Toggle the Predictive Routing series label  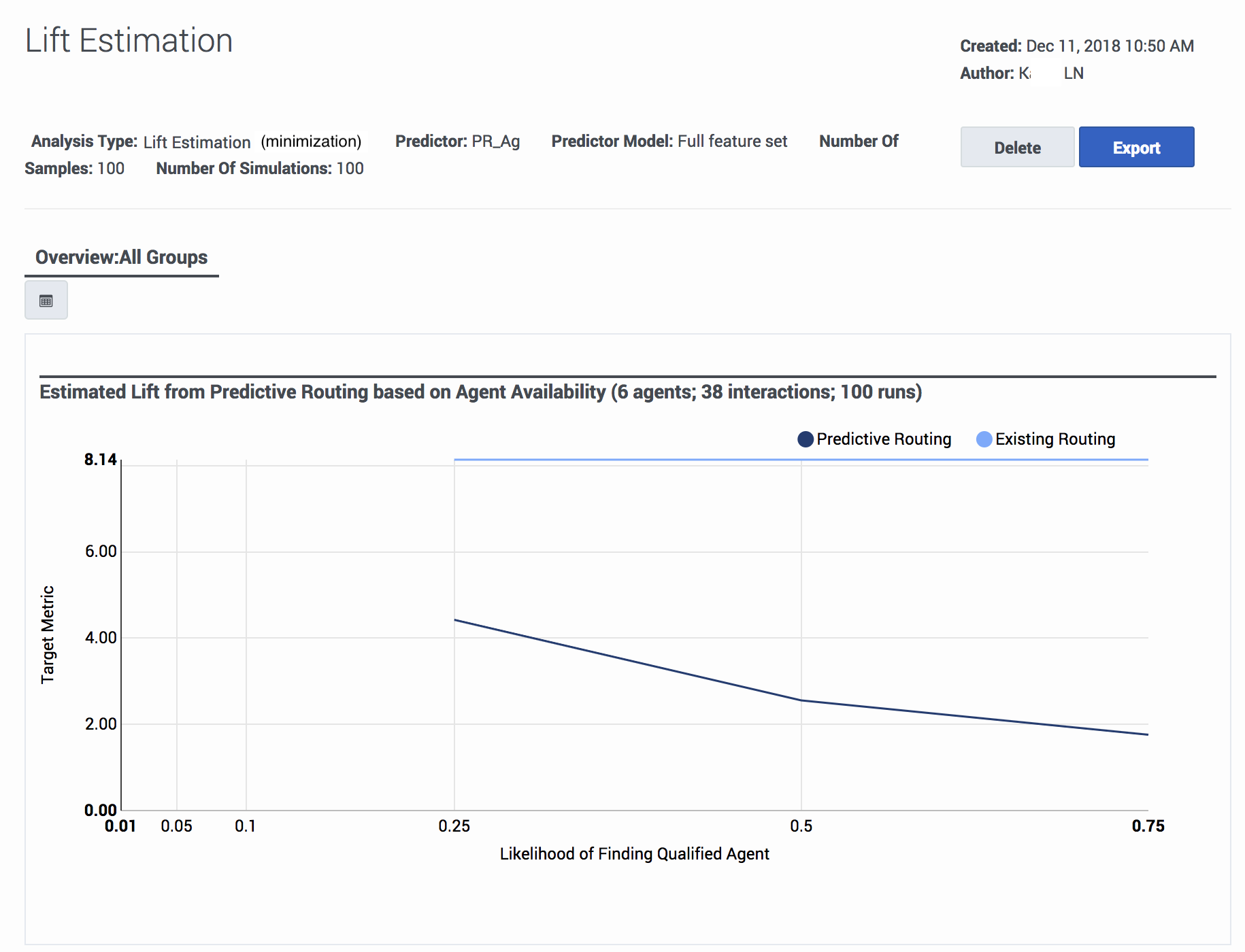[x=884, y=439]
